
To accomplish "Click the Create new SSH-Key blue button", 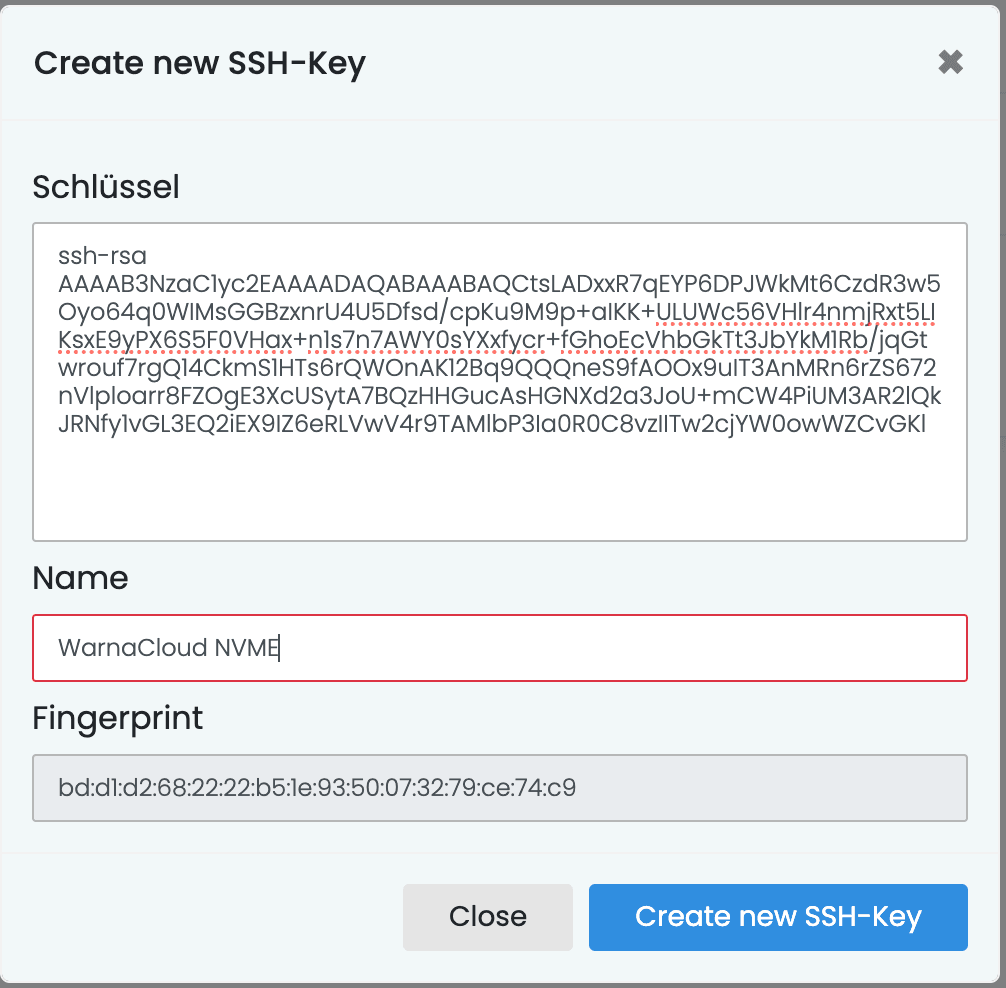I will [778, 917].
